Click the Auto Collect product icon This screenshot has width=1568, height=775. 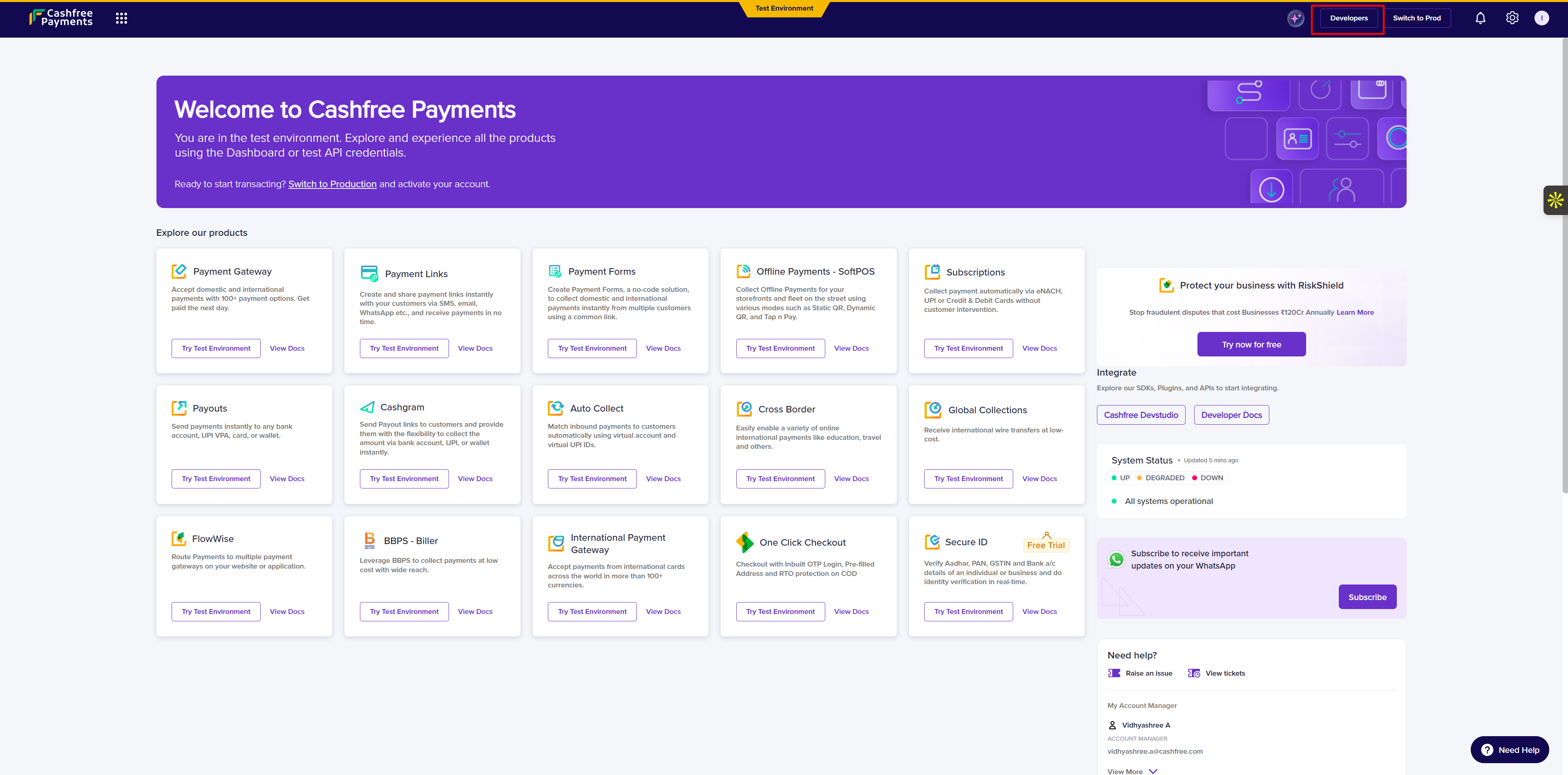[x=556, y=408]
